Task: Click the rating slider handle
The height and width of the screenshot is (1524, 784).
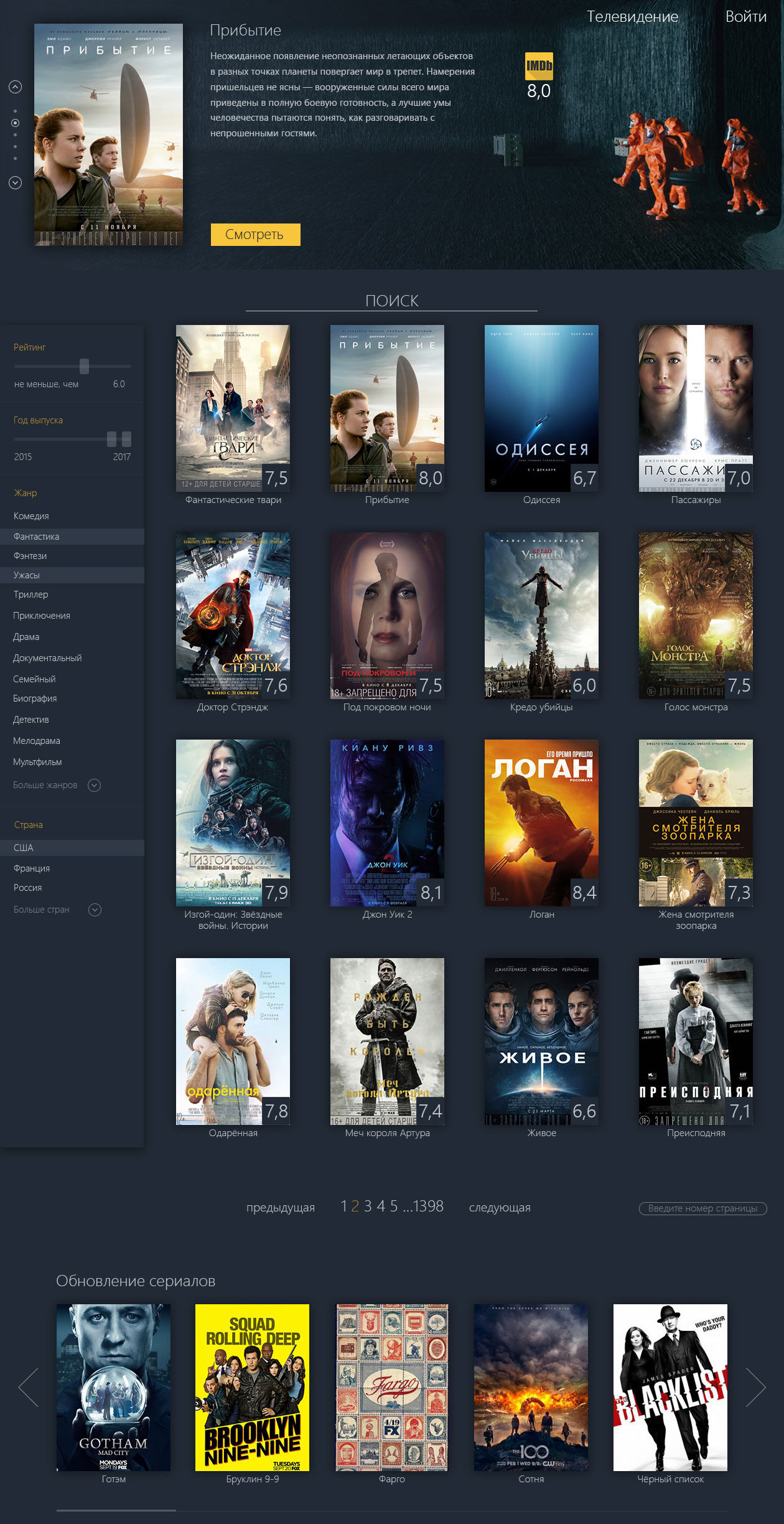Action: click(85, 366)
